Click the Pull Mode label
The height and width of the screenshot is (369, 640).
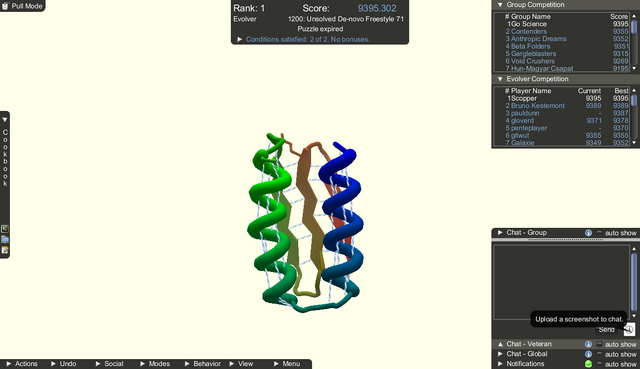27,6
